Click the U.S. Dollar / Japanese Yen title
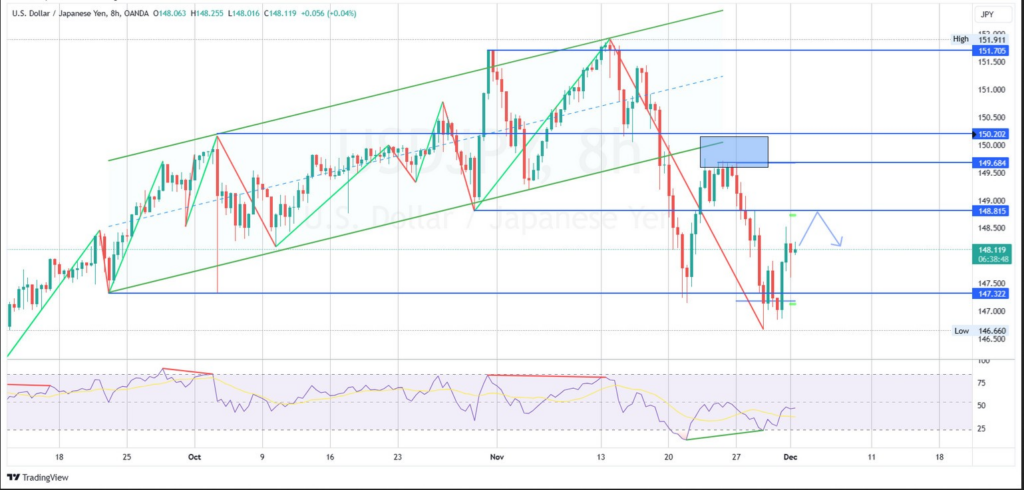 pos(62,13)
